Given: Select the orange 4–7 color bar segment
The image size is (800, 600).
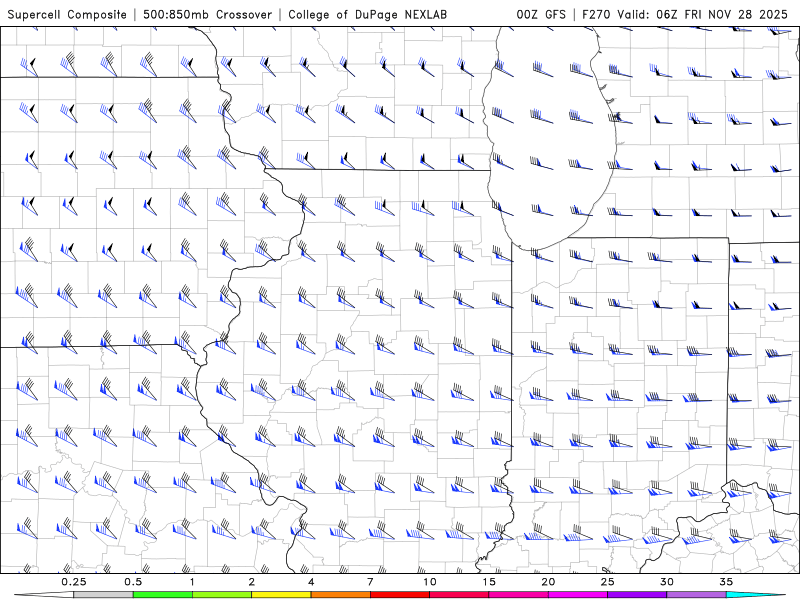Looking at the screenshot, I should 341,595.
